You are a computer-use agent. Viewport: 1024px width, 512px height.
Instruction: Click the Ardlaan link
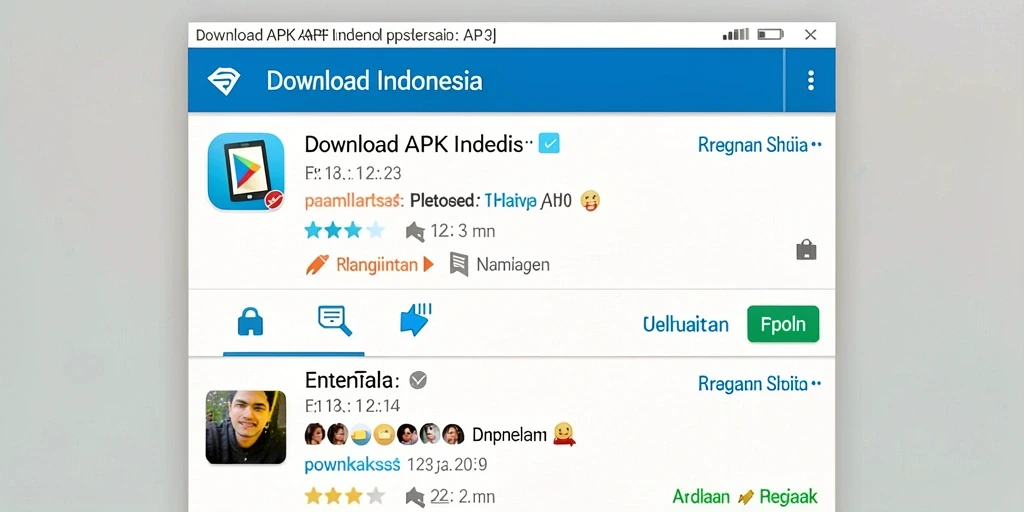(x=701, y=496)
